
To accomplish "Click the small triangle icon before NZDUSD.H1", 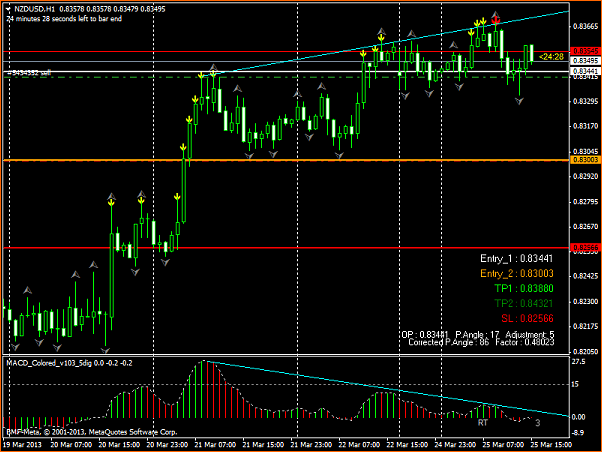I will coord(8,8).
